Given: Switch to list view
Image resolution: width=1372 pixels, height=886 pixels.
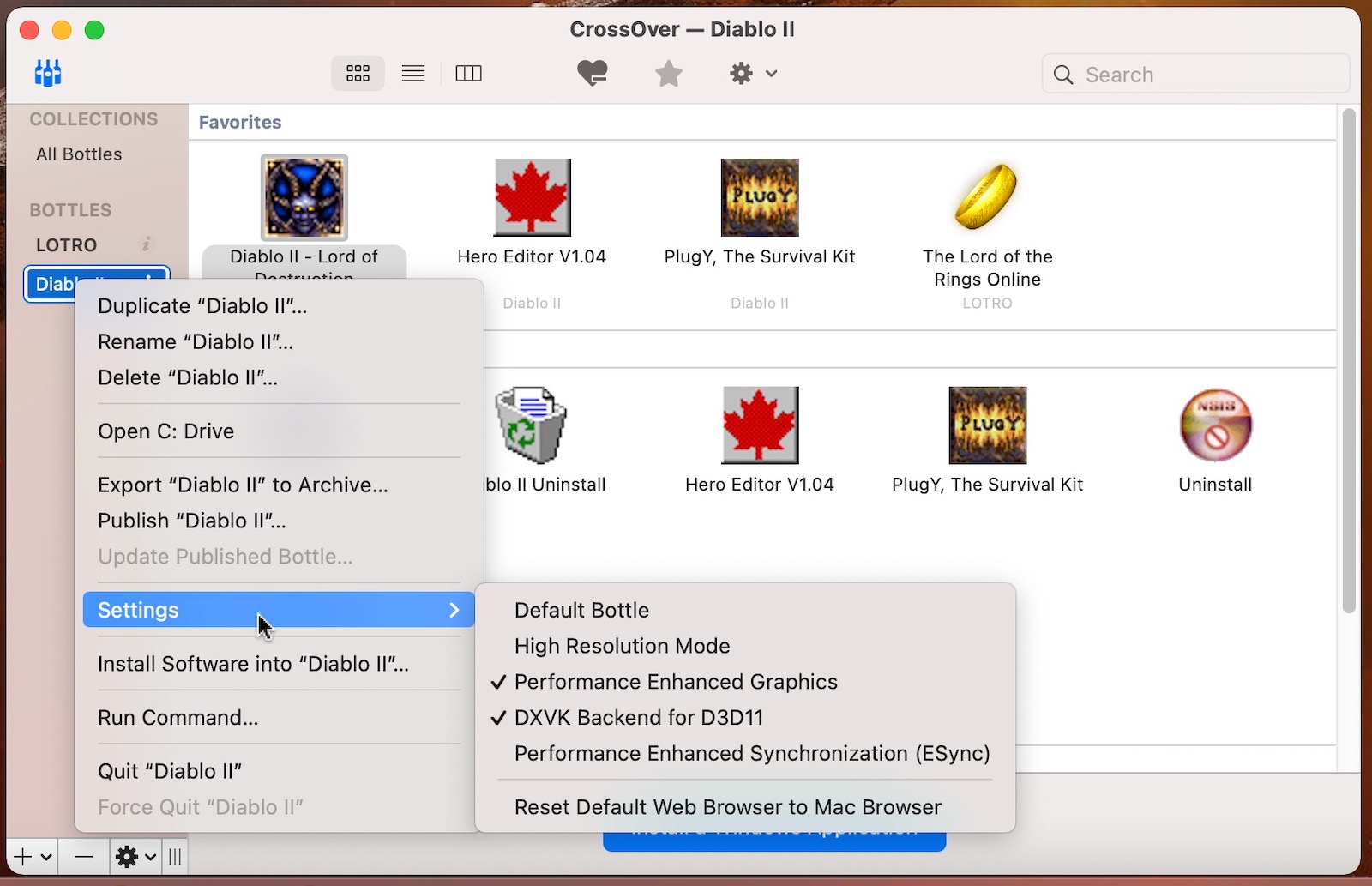Looking at the screenshot, I should coord(413,74).
